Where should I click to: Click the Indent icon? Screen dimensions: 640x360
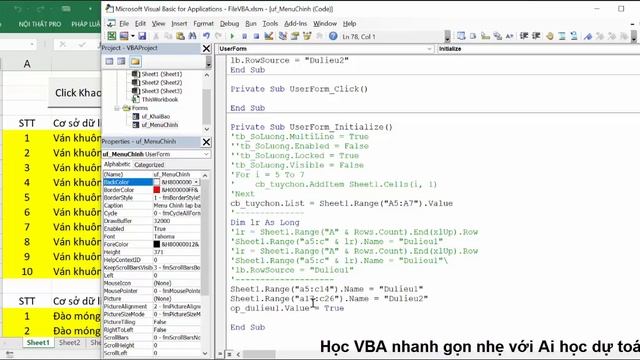(524, 36)
